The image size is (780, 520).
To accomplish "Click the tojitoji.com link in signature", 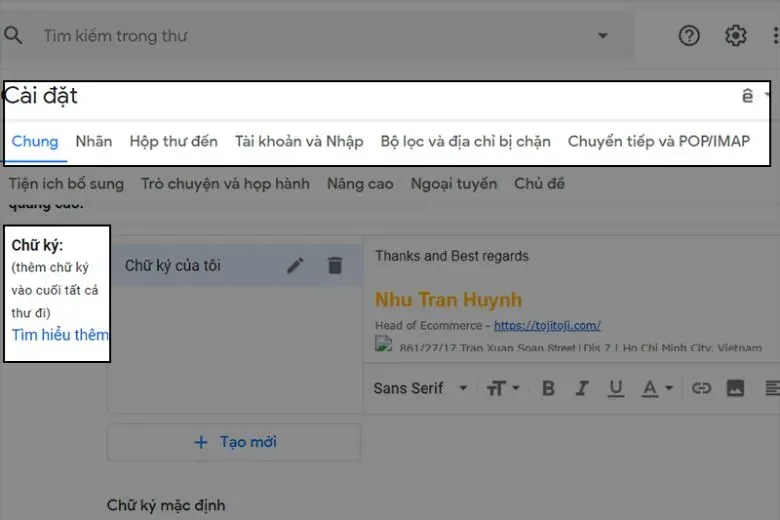I will (547, 325).
